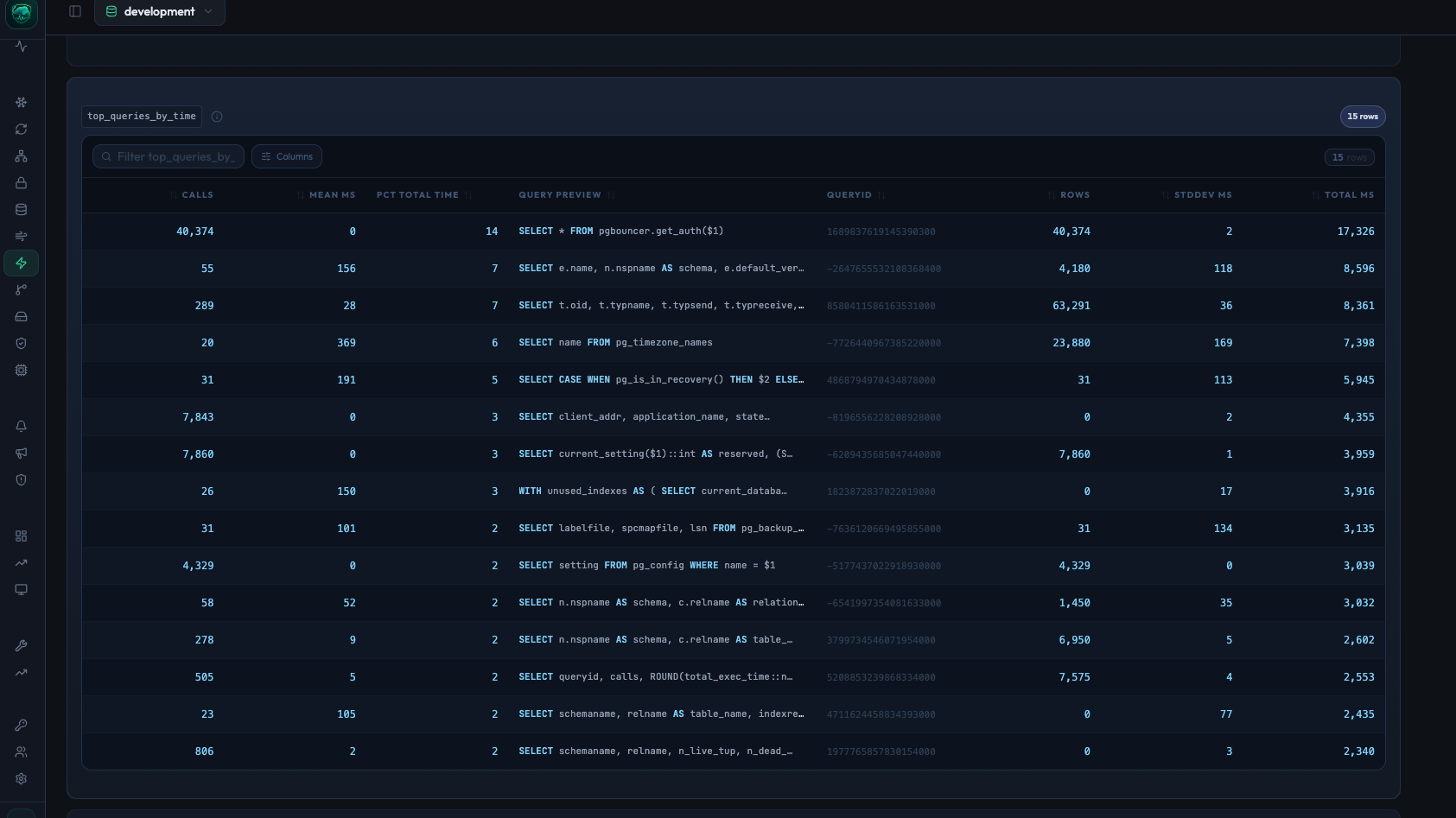Screen dimensions: 1456x818
Task: Open the shield checkmark sidebar icon
Action: [x=22, y=344]
